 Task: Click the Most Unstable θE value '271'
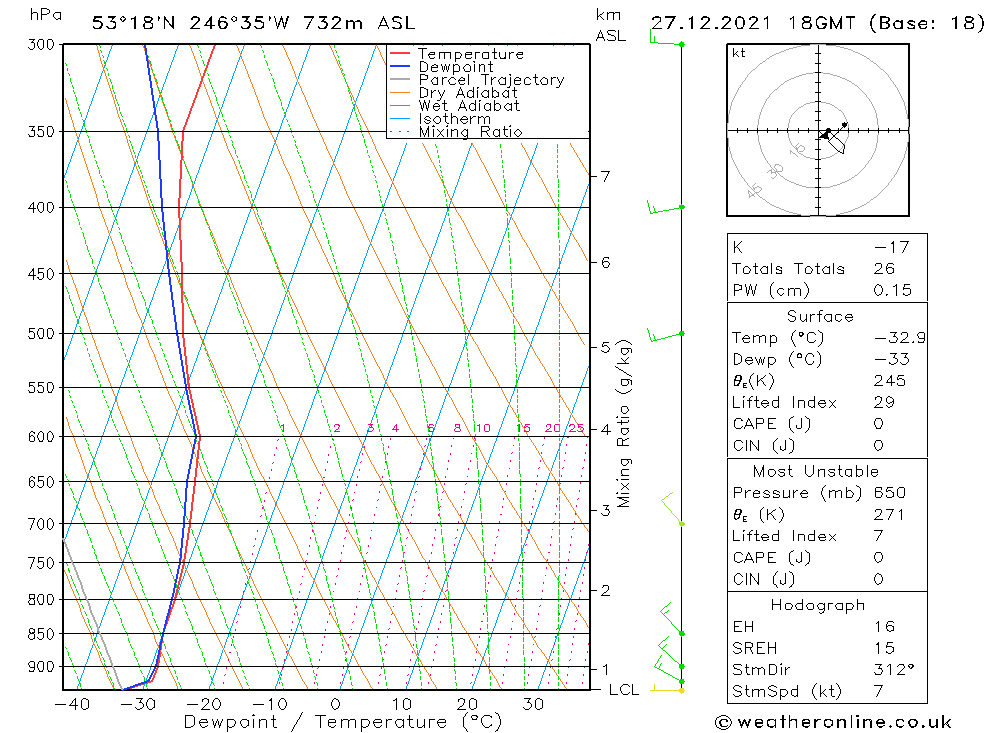point(889,515)
